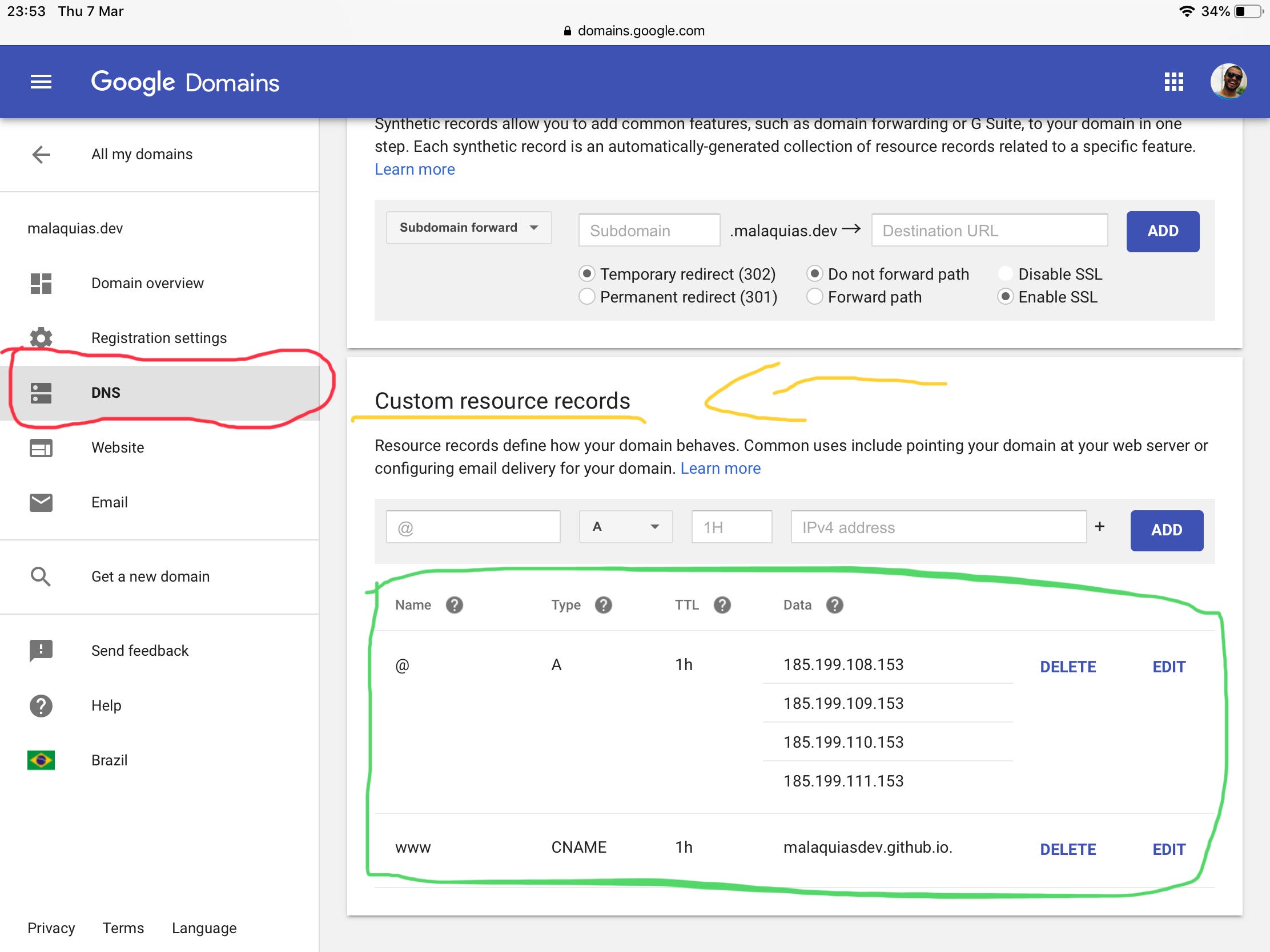The width and height of the screenshot is (1270, 952).
Task: Open All my domains
Action: coord(142,154)
